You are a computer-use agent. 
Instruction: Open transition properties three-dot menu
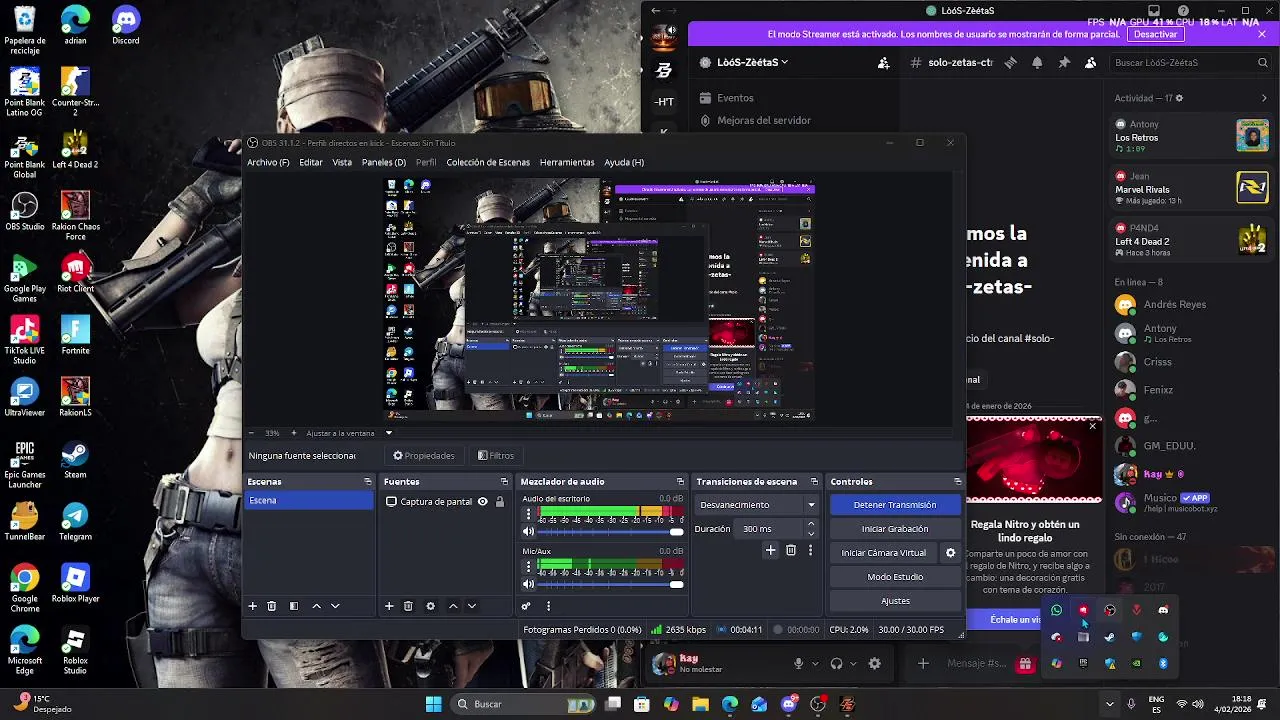810,550
